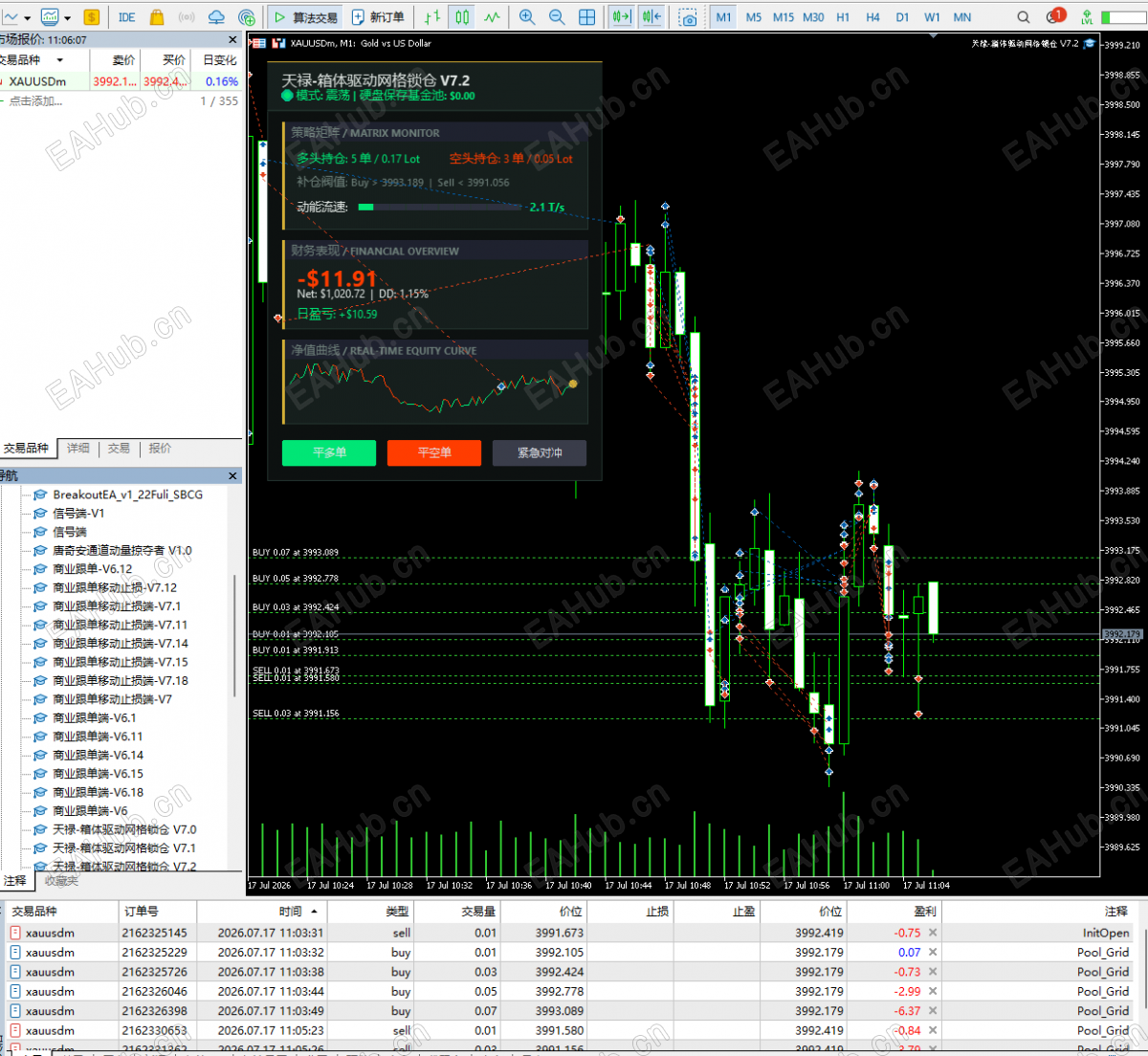Select candlestick chart display icon
This screenshot has width=1148, height=1056.
click(462, 17)
